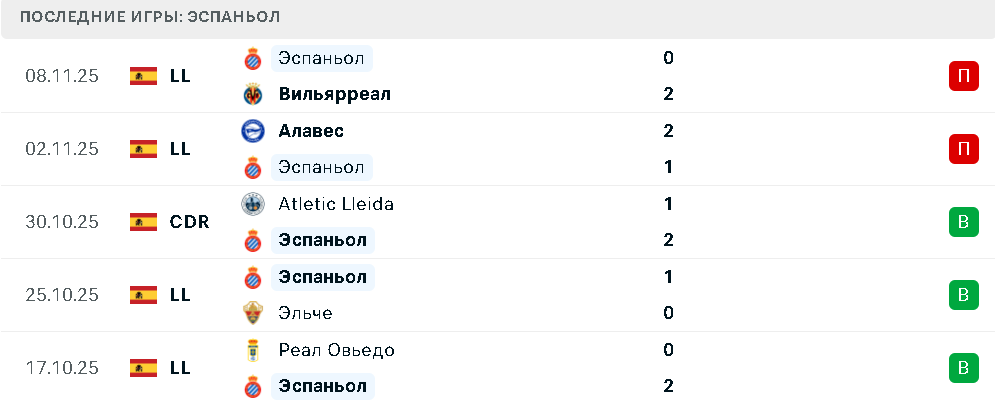Open the Эльче team link
The height and width of the screenshot is (402, 995).
coord(306,313)
